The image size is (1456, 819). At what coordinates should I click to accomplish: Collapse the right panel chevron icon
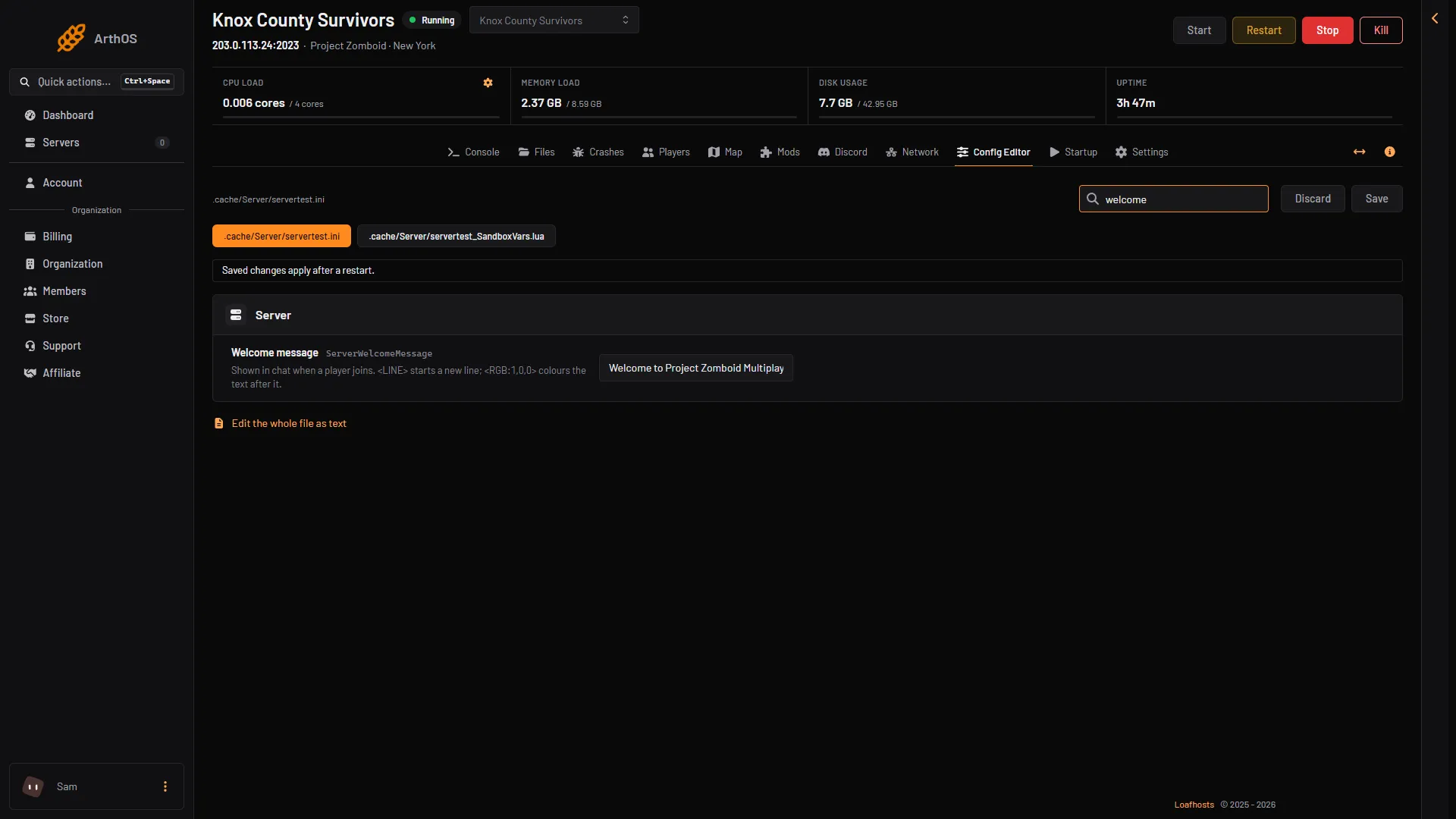(1435, 18)
